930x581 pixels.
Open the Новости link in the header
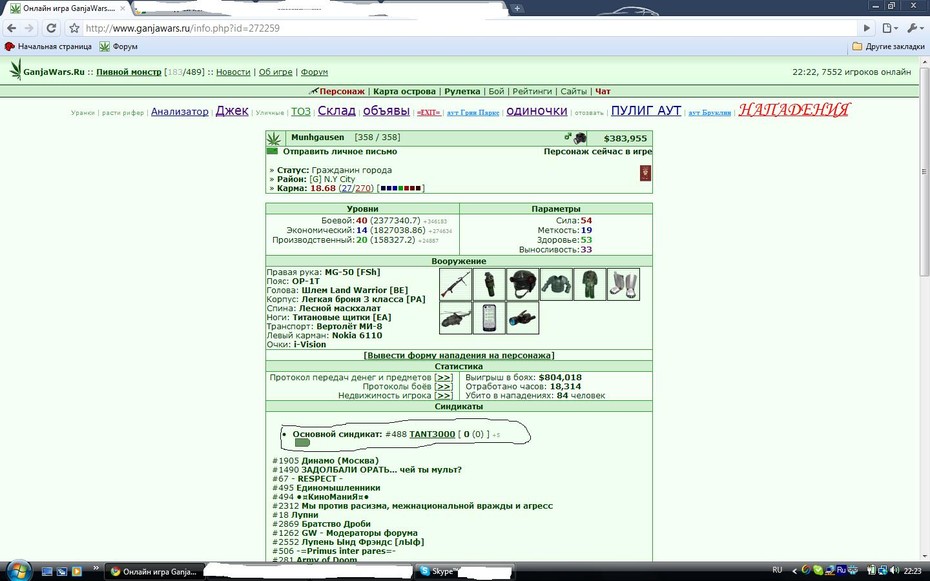[x=233, y=72]
